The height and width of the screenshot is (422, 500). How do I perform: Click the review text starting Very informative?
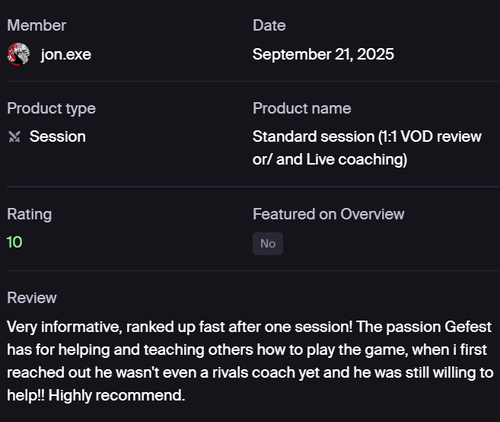[x=250, y=361]
